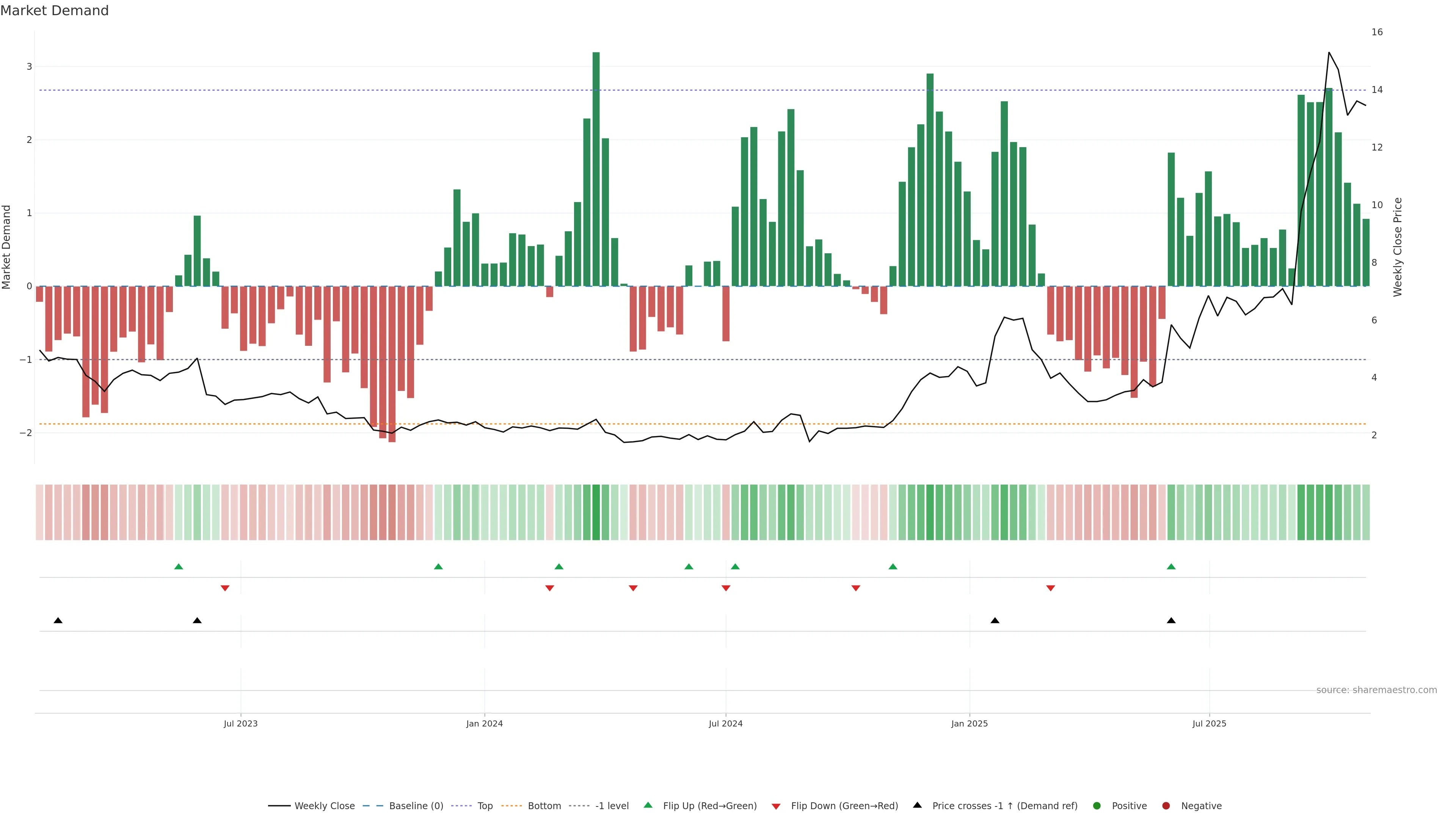Screen dimensions: 1456x819
Task: Click the -1 level legend entry
Action: pos(612,806)
